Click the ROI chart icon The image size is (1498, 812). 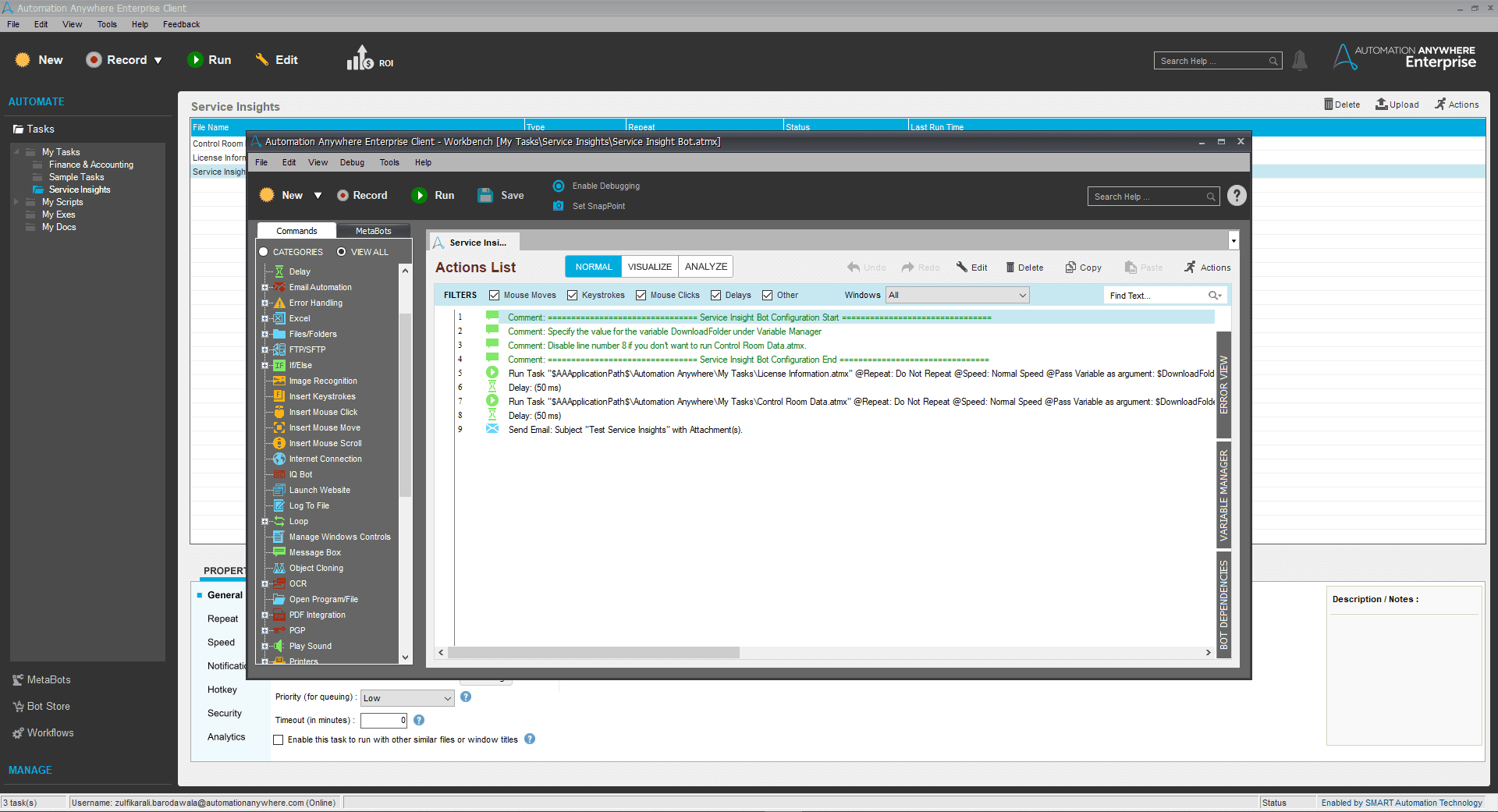coord(360,59)
